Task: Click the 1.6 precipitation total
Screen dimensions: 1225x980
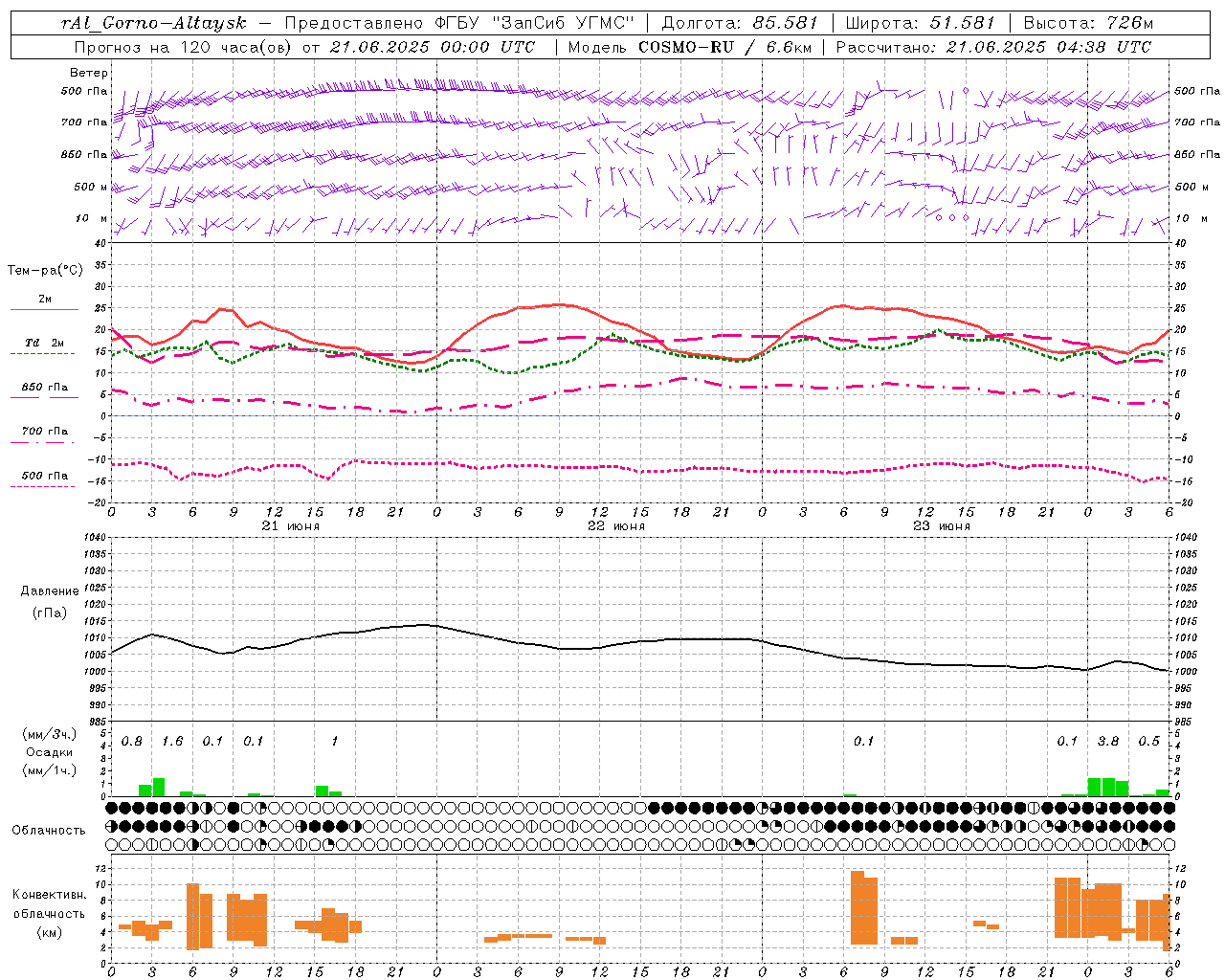Action: click(x=172, y=742)
